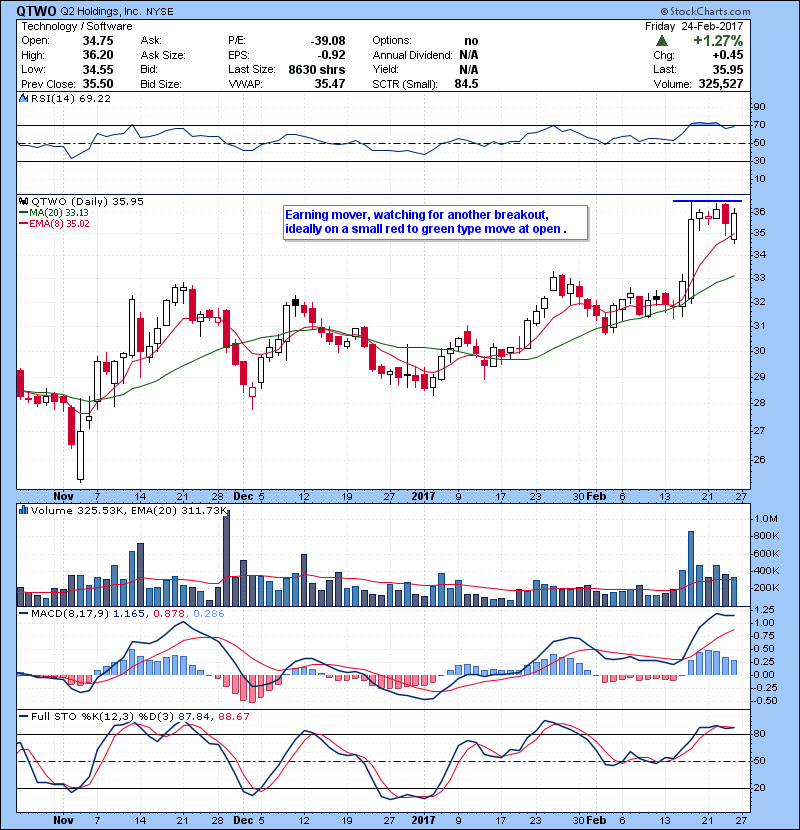Viewport: 800px width, 830px height.
Task: Click the High value 36.20
Action: (x=98, y=55)
